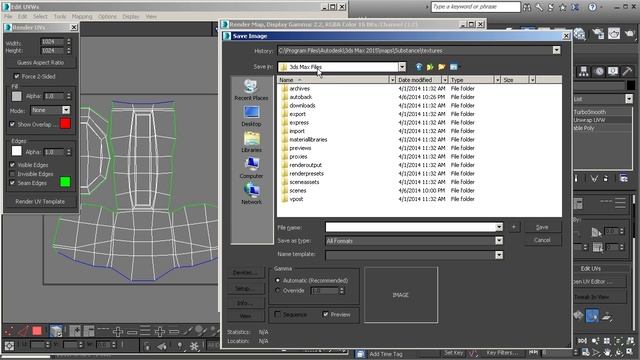The height and width of the screenshot is (360, 640).
Task: Toggle the Preview checkbox
Action: pos(326,314)
